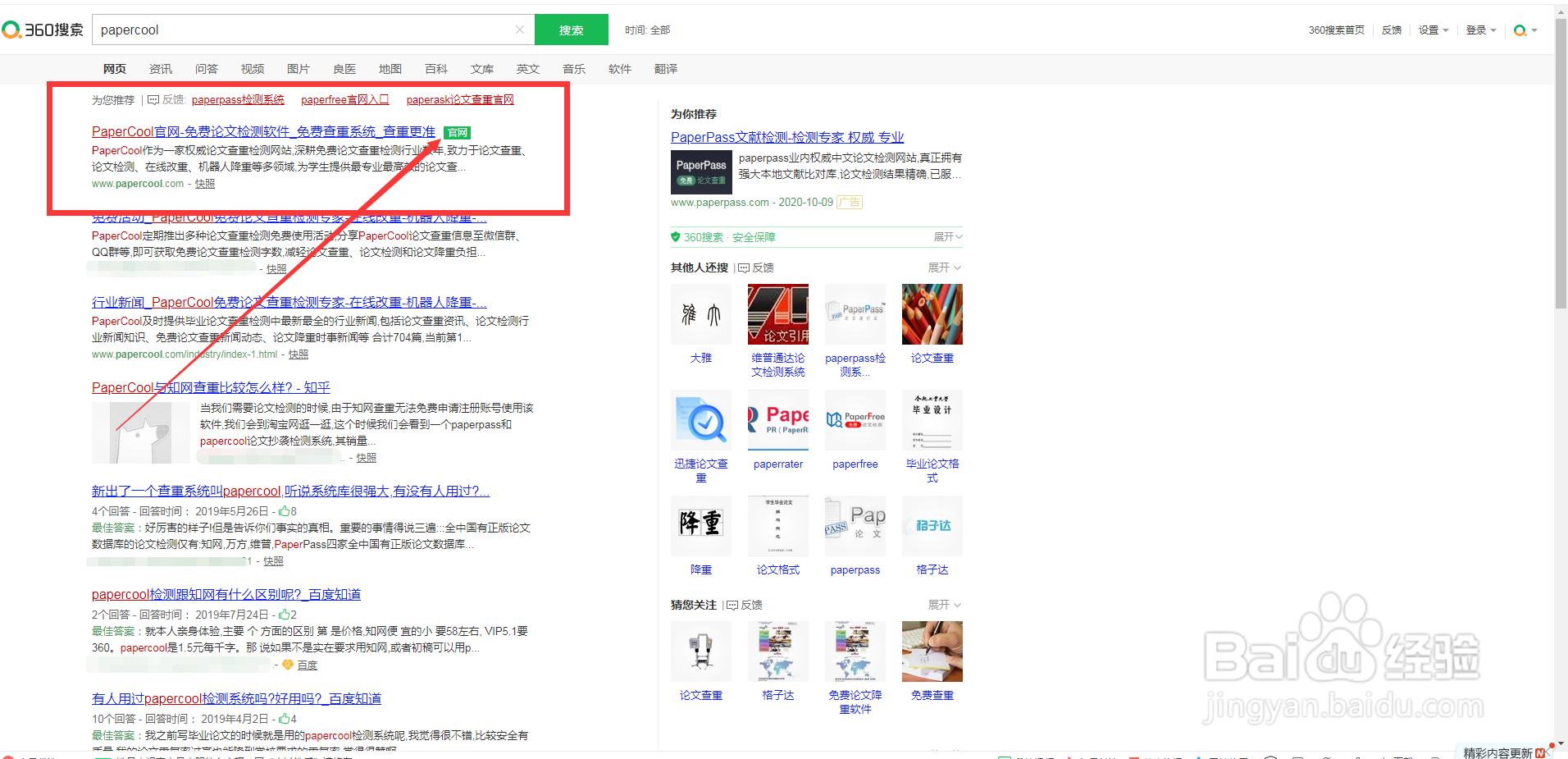Click the PaperPass logo thumbnail in the ad

point(701,171)
